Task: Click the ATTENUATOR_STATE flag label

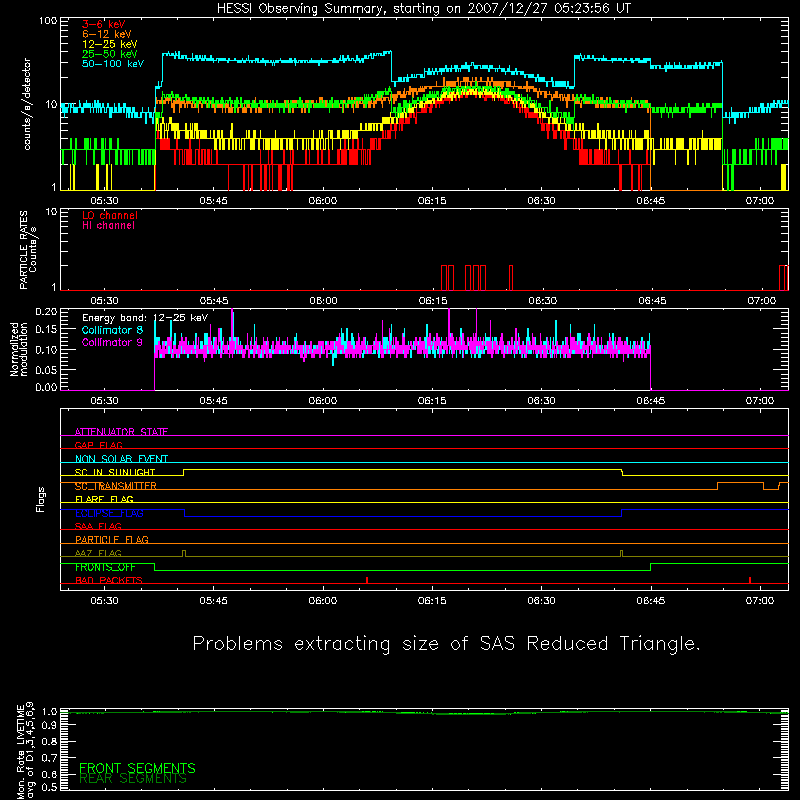Action: tap(121, 432)
